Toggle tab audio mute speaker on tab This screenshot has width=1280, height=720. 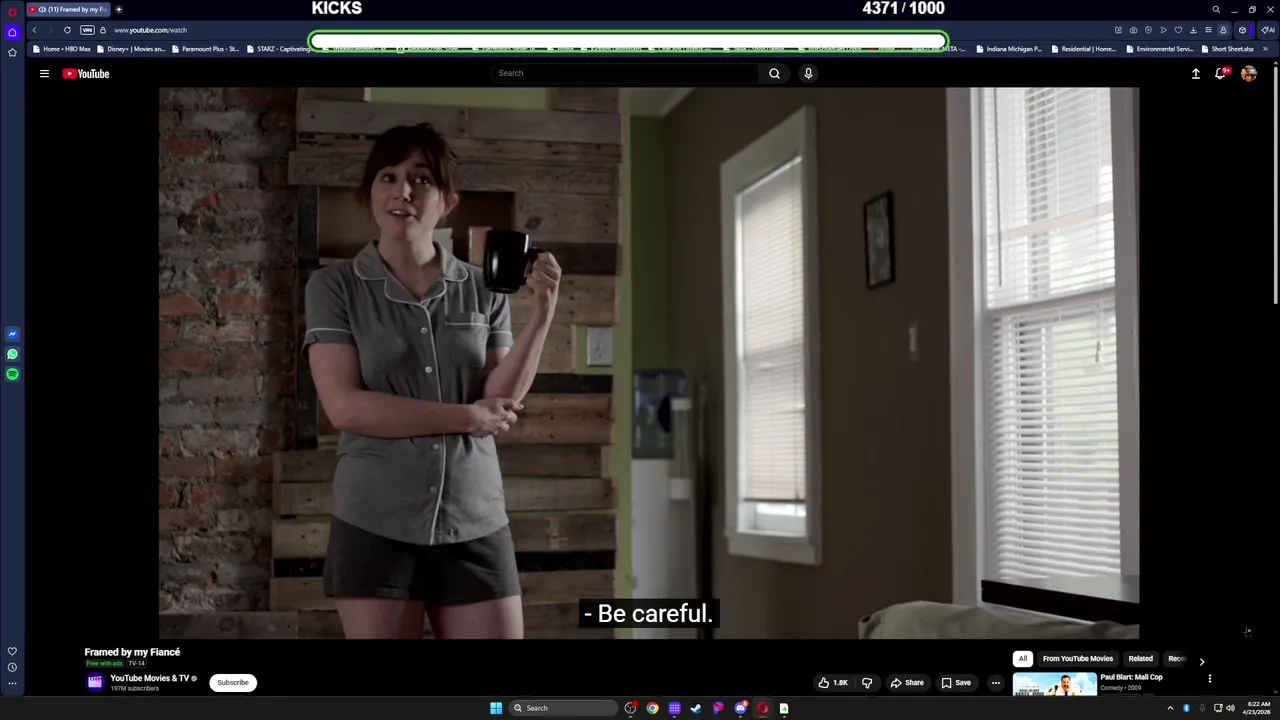click(42, 10)
